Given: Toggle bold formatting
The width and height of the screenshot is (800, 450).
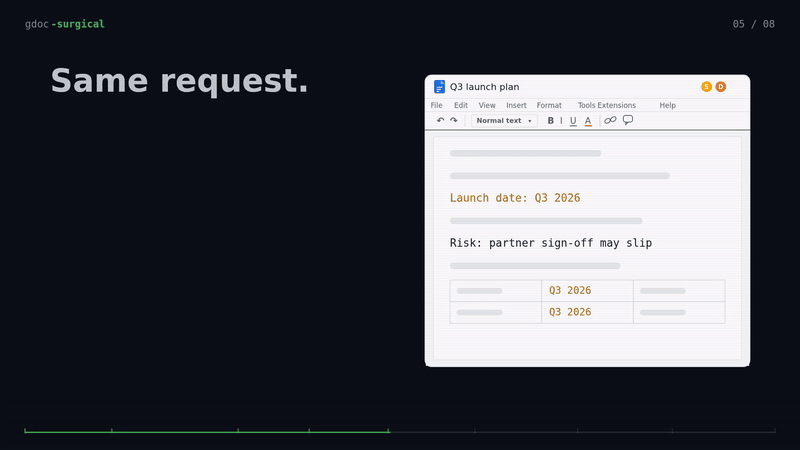Looking at the screenshot, I should [x=551, y=120].
